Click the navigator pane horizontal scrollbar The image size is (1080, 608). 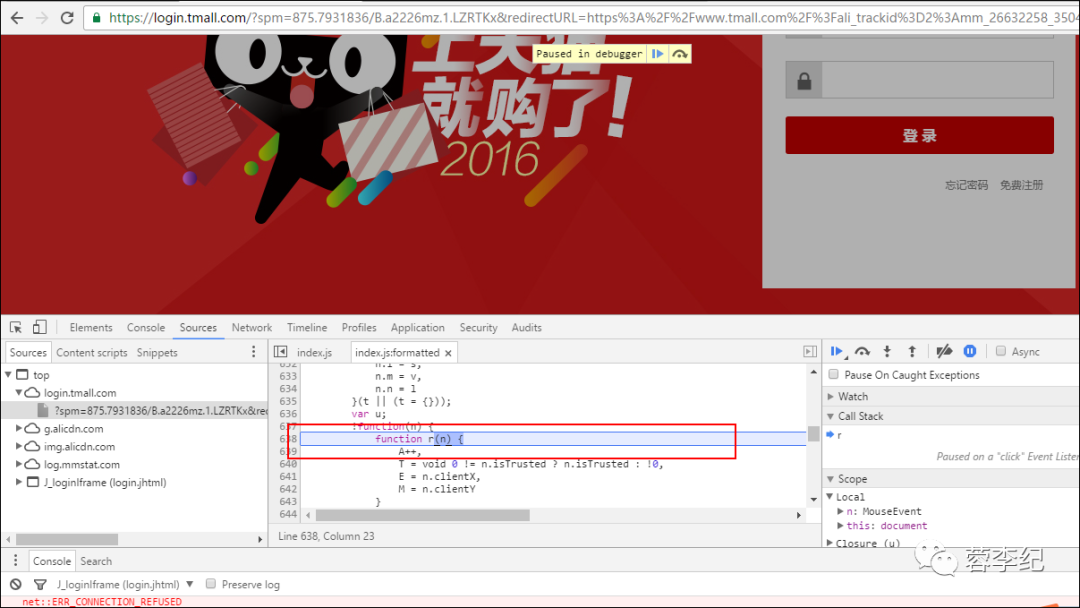point(67,539)
